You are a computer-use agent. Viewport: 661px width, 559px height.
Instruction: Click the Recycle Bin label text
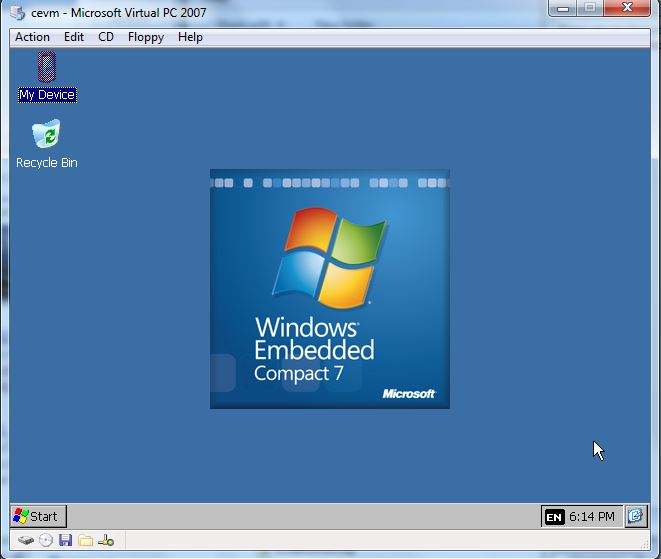coord(47,163)
